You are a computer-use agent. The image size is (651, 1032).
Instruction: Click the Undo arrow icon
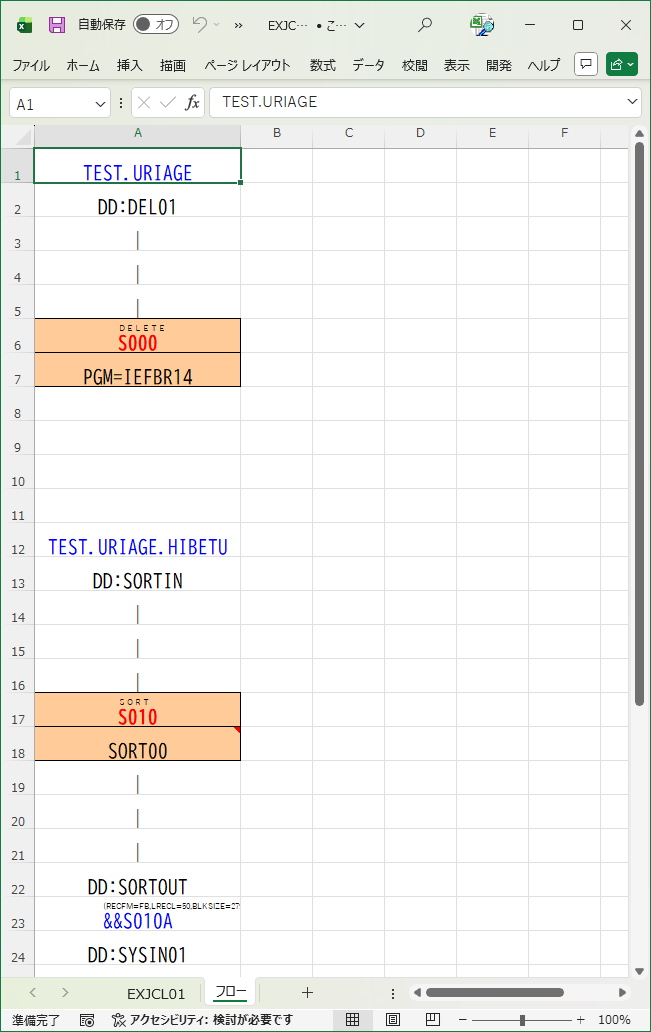click(200, 25)
